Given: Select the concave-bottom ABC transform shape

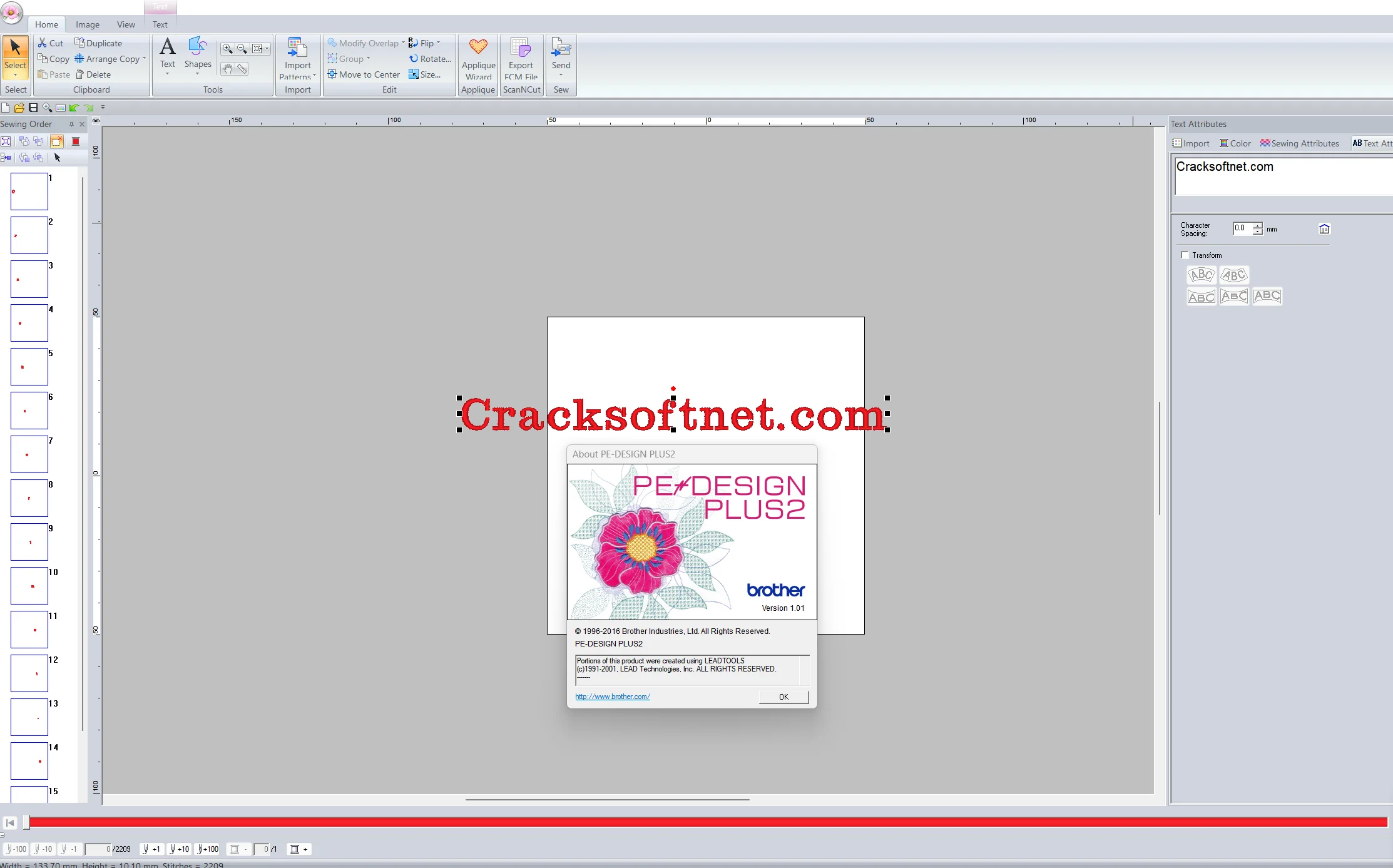Looking at the screenshot, I should [1267, 296].
